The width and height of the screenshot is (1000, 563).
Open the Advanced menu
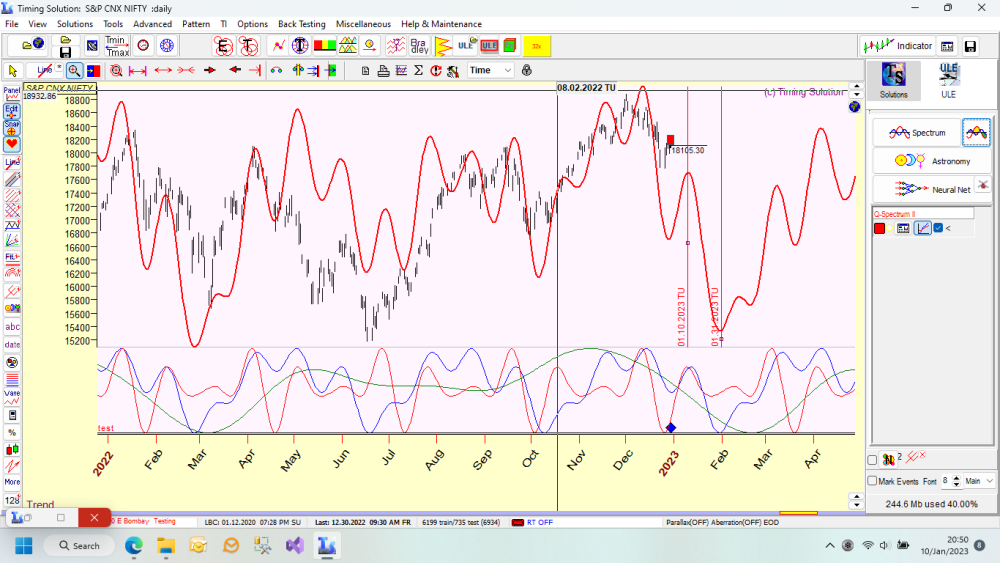152,24
